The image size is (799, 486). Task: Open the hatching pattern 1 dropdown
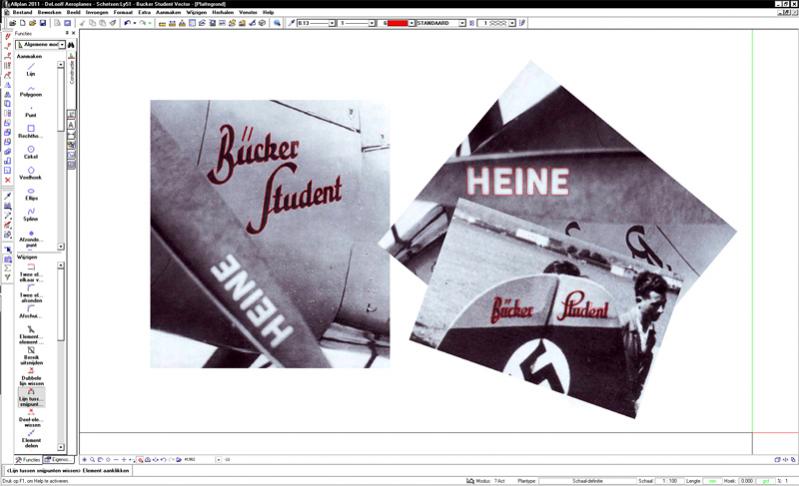tap(512, 23)
